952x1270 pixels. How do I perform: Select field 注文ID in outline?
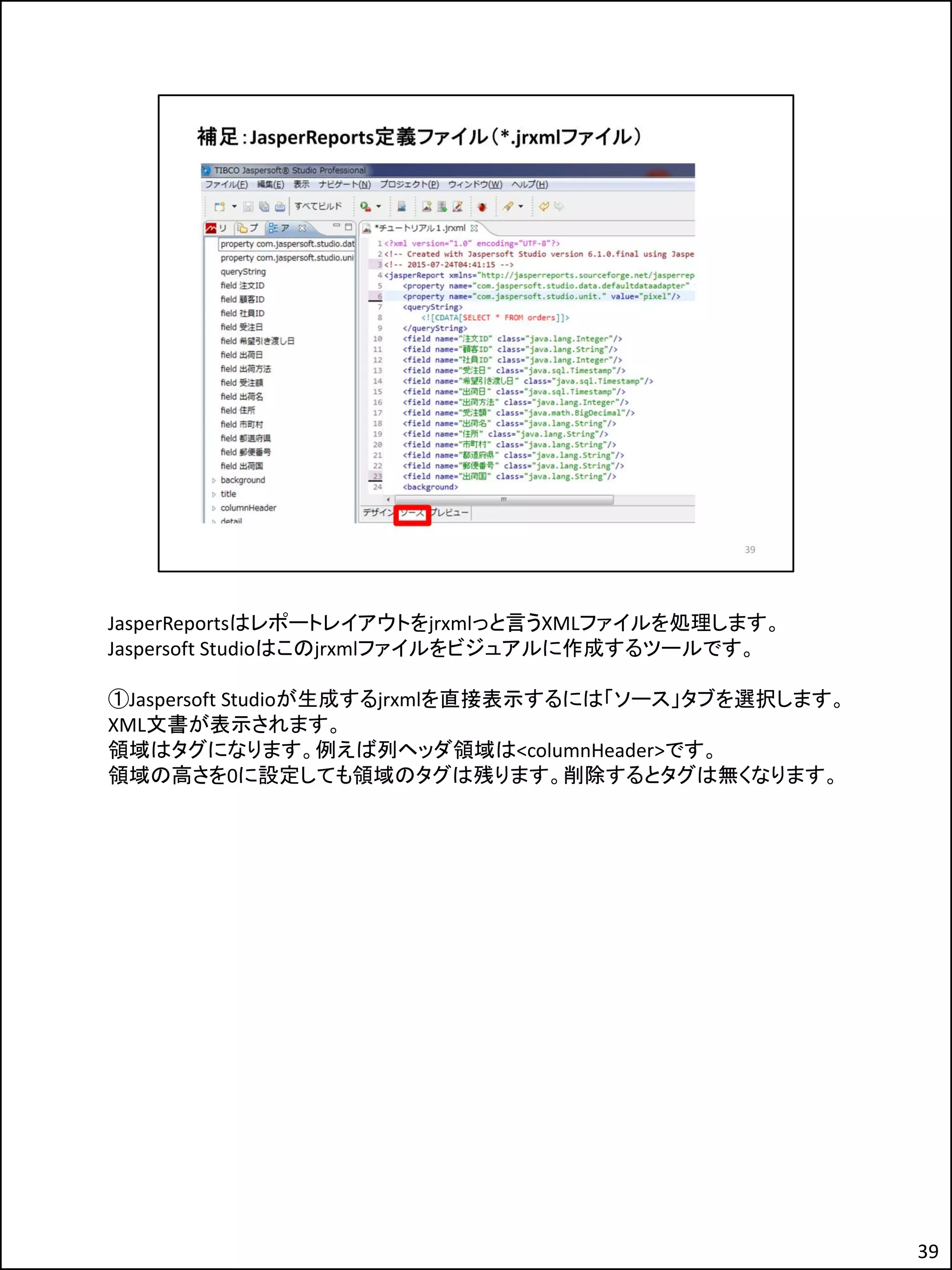pos(242,286)
